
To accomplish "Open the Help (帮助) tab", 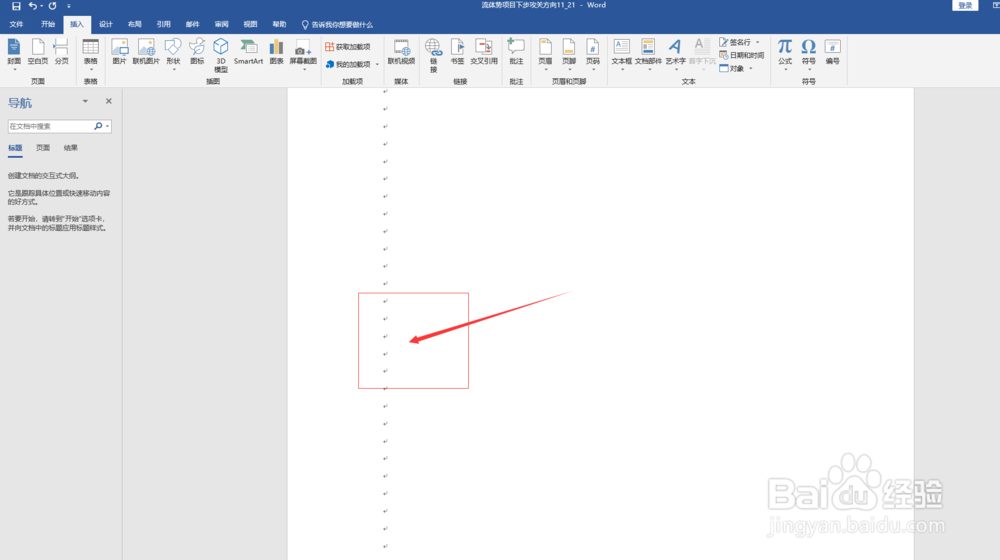I will click(279, 24).
